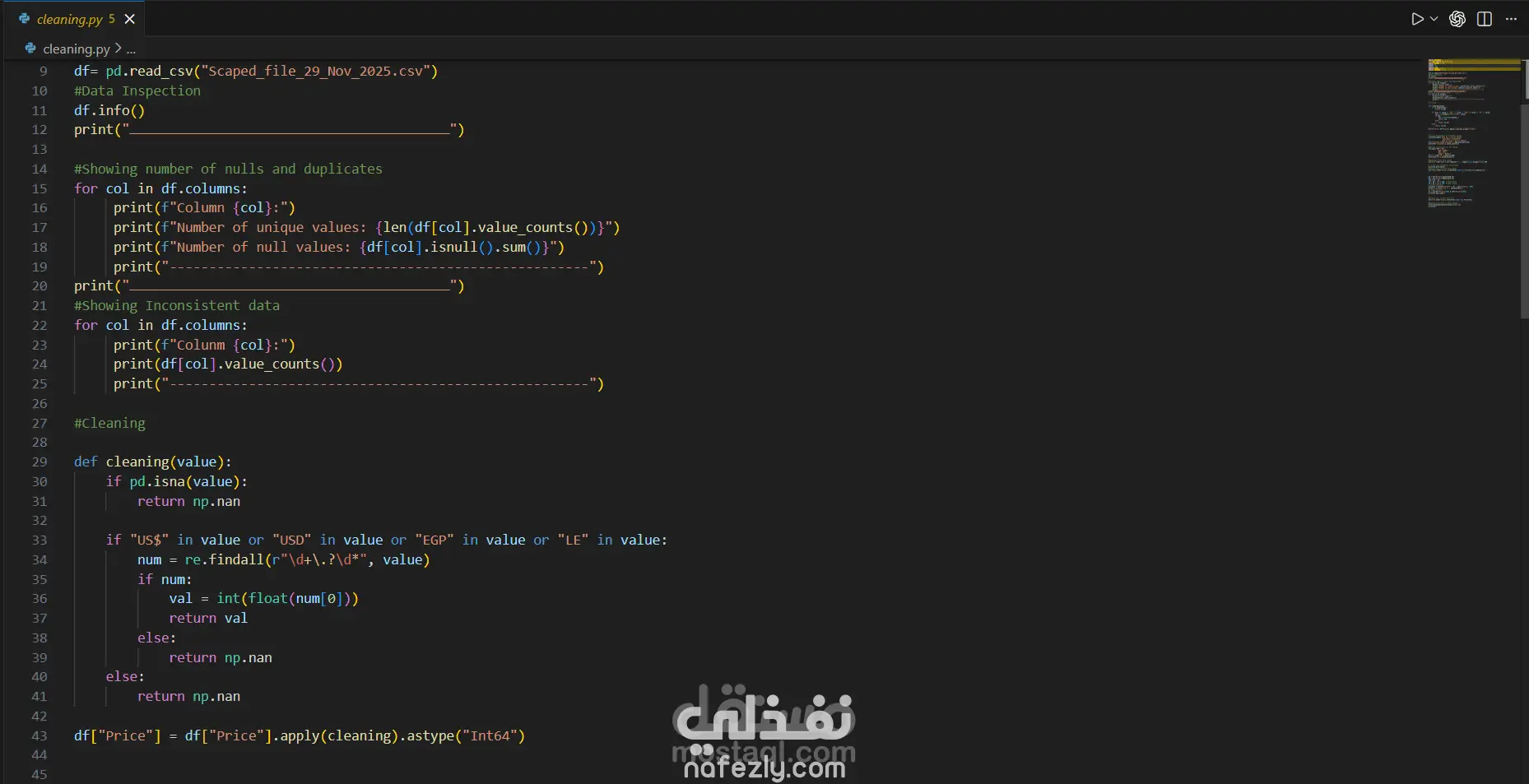Screen dimensions: 1529x784
Task: Click "Number of null values" print statement
Action: pos(339,247)
